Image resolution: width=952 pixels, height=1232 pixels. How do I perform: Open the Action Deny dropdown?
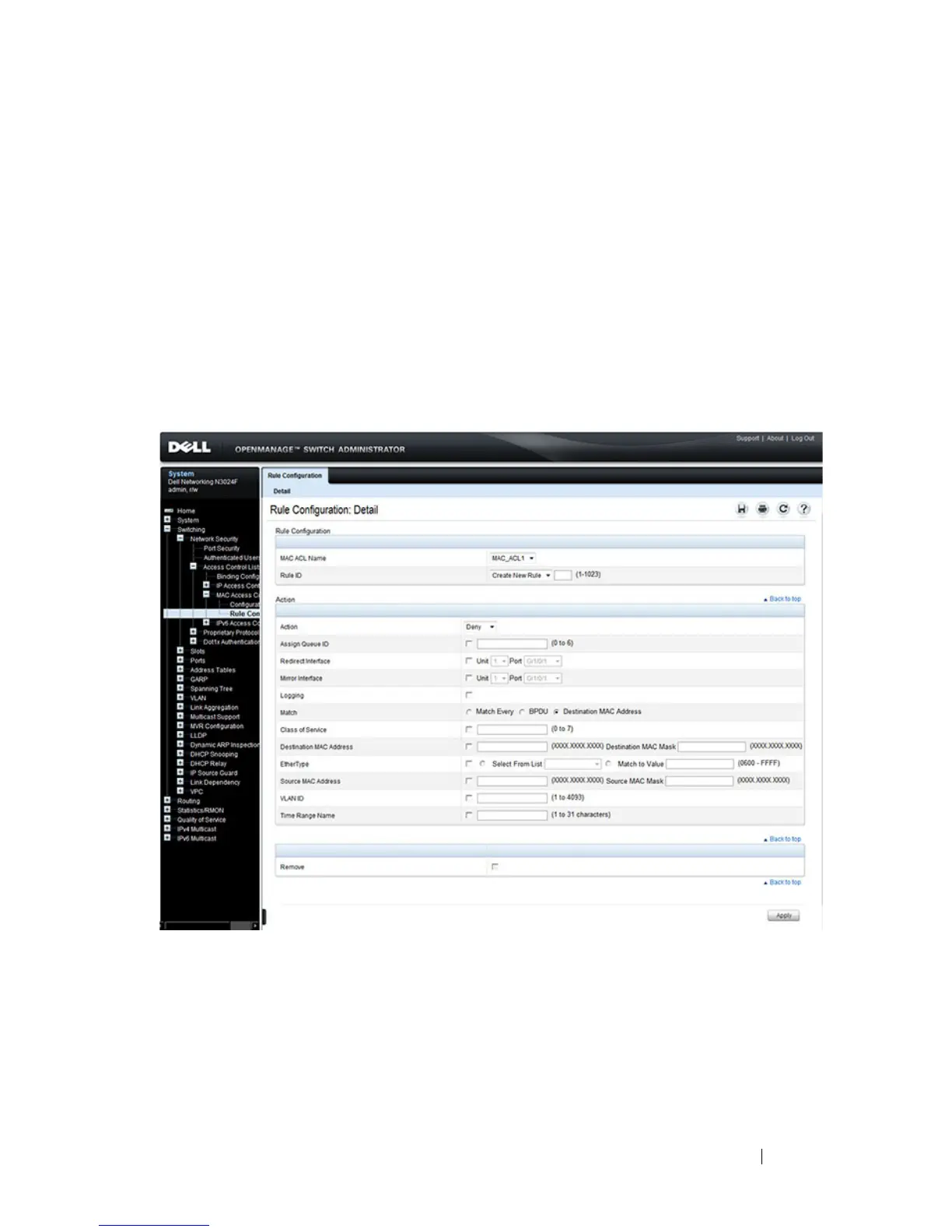480,627
